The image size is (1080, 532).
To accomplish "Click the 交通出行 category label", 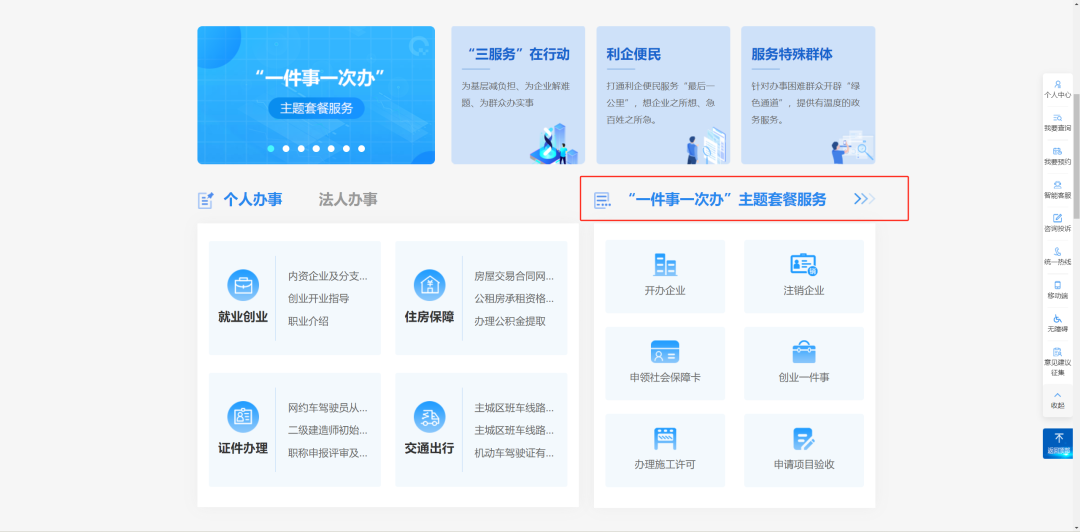I will [429, 449].
